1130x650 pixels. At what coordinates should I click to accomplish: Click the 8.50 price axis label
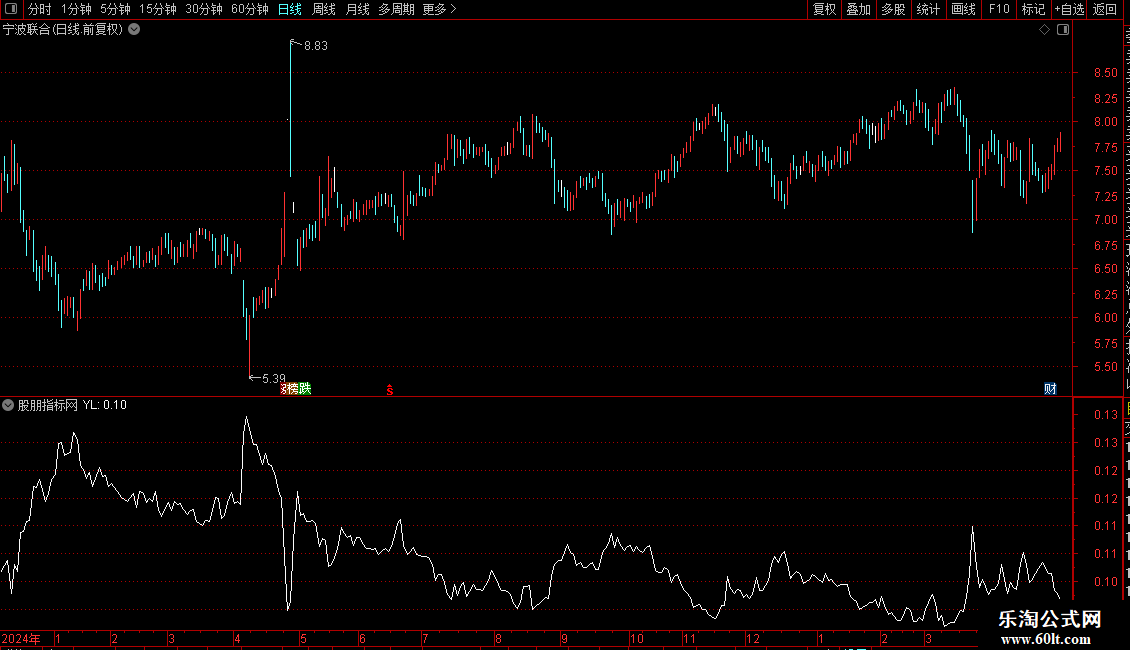coord(1105,73)
